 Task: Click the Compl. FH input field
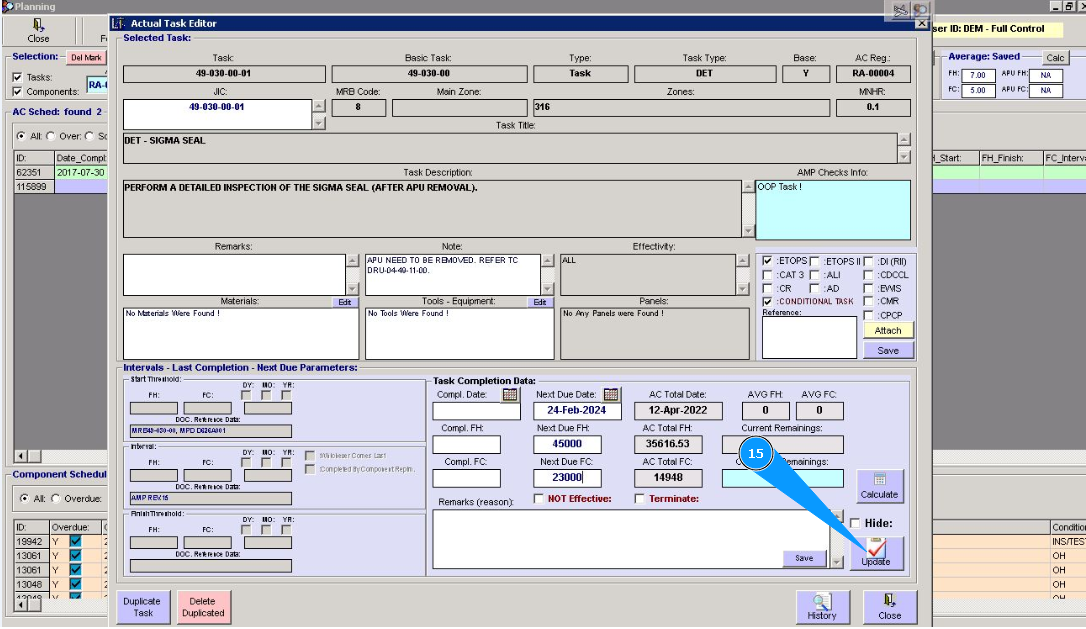click(x=467, y=444)
